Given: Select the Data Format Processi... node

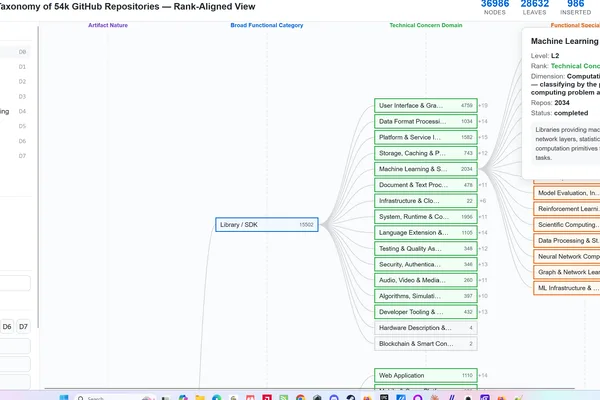Looking at the screenshot, I should (x=426, y=121).
